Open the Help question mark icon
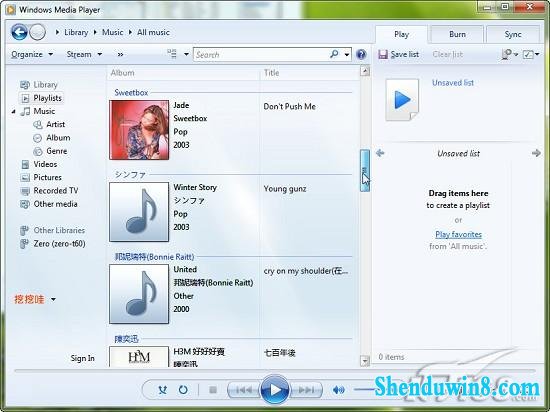The image size is (550, 412). [361, 54]
